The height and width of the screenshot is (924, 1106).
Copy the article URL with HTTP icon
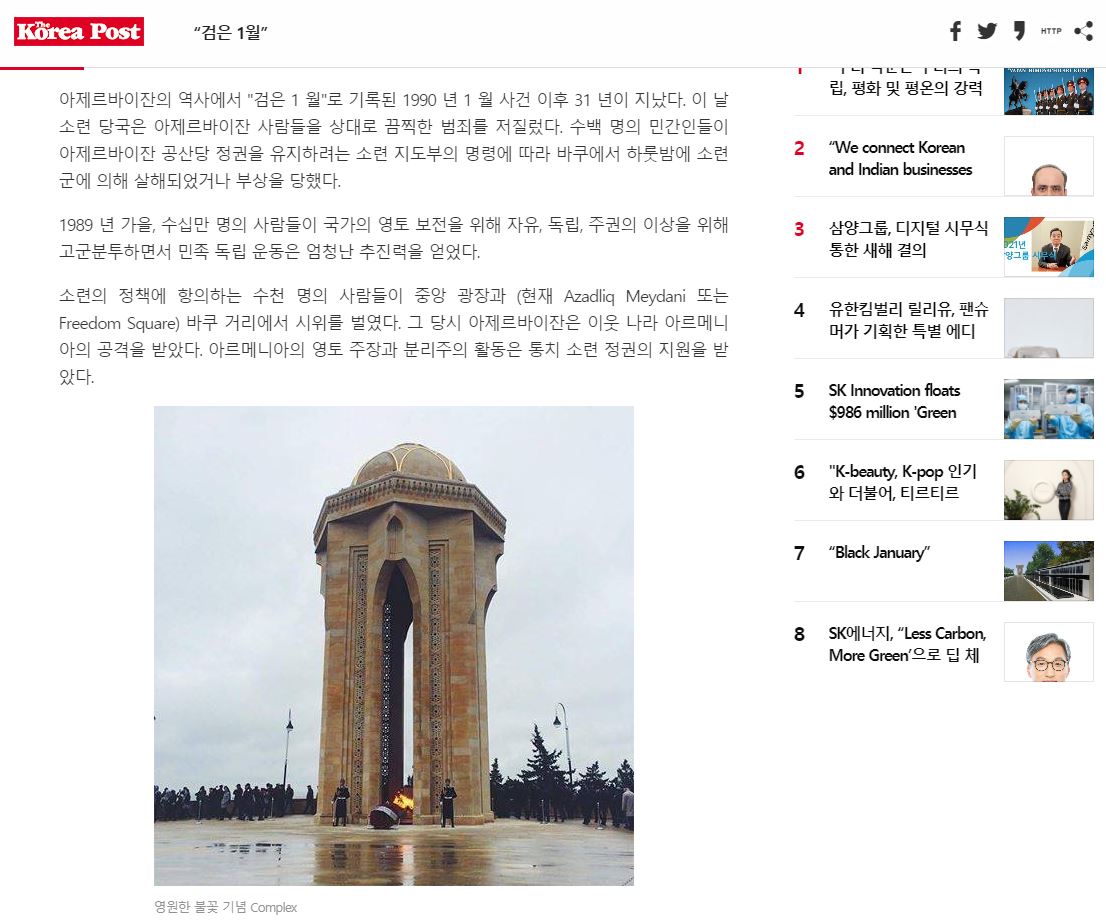(1051, 31)
